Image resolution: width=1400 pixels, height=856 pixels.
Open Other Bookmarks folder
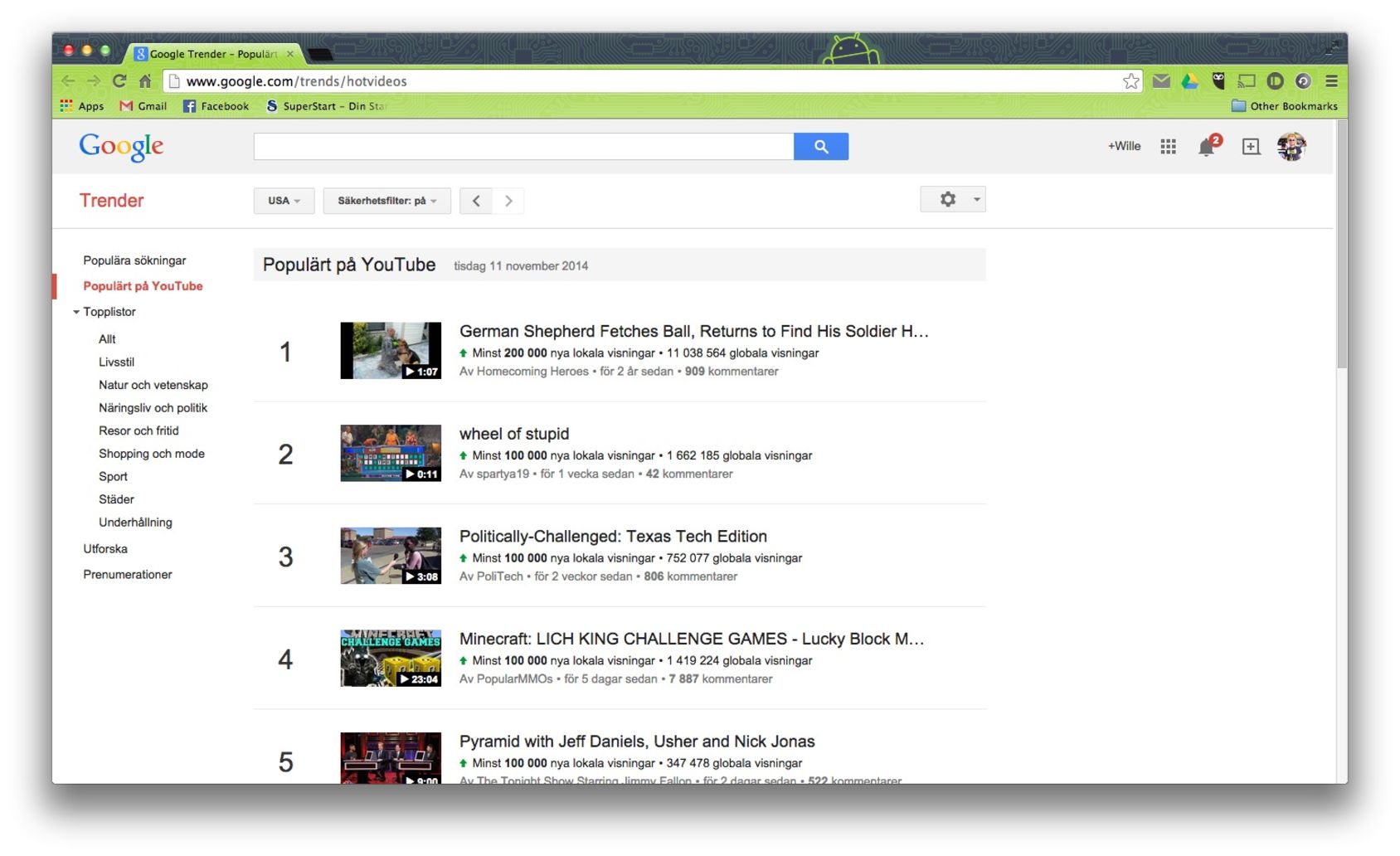(x=1285, y=106)
